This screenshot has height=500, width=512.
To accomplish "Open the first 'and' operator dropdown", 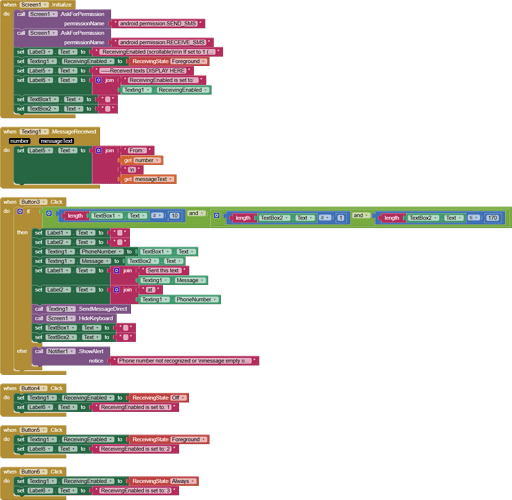I will [x=197, y=213].
